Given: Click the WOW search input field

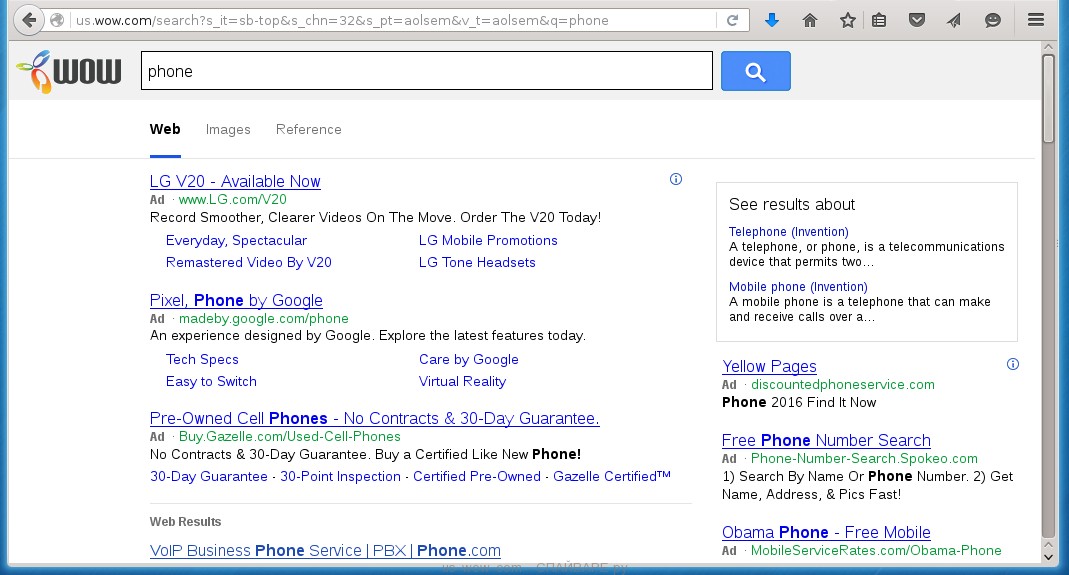Looking at the screenshot, I should 426,71.
